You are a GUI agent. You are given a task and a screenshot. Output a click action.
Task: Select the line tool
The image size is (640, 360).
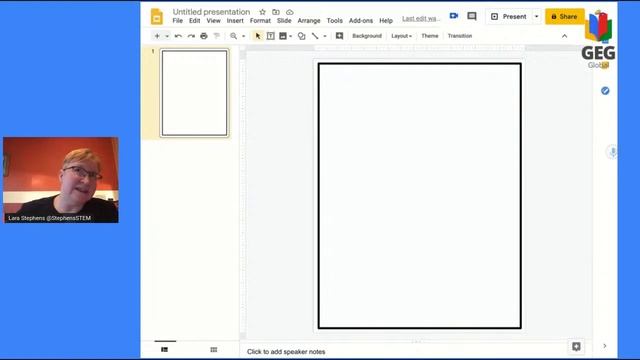coord(315,36)
